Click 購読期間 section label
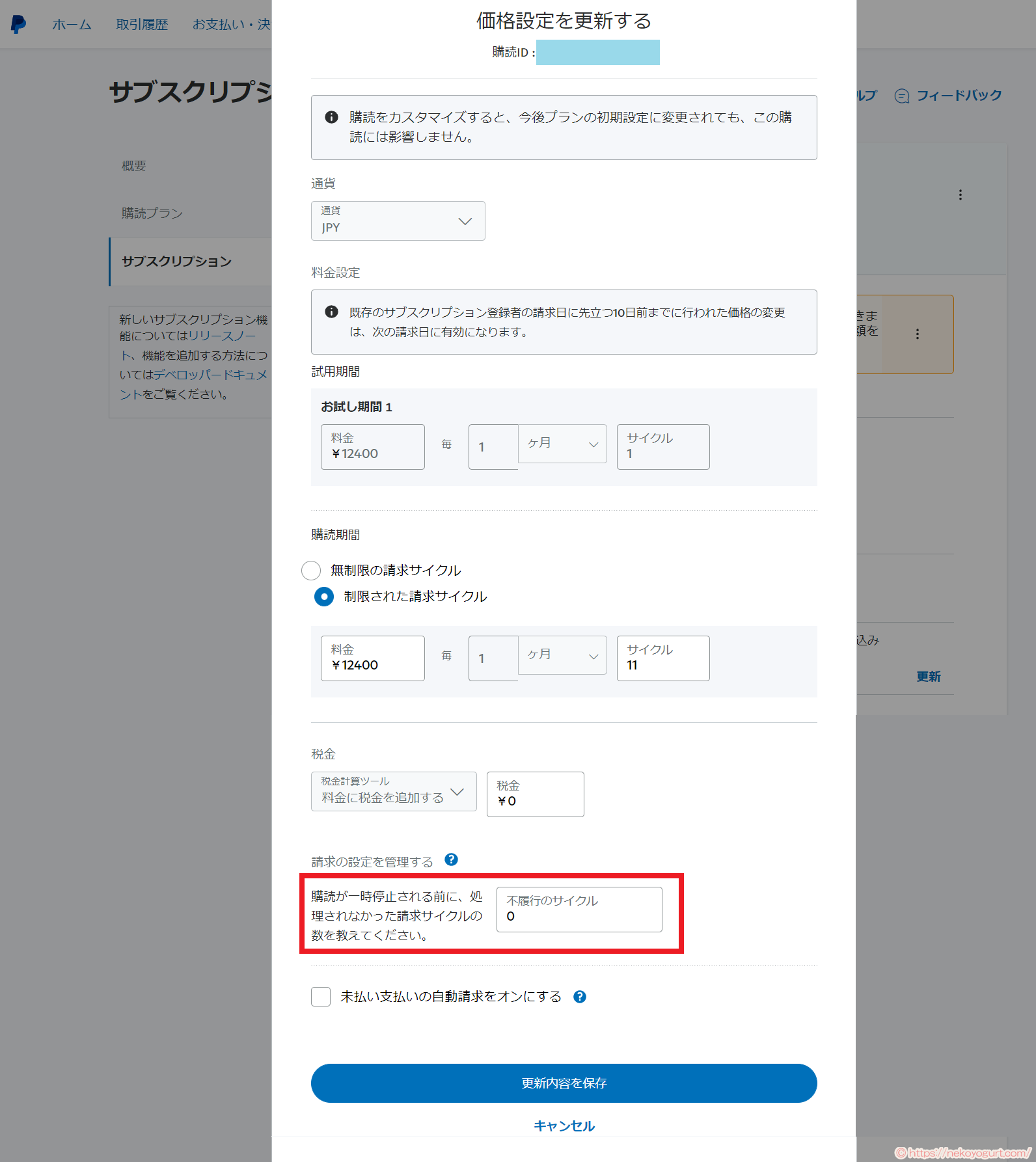1036x1162 pixels. pos(335,535)
